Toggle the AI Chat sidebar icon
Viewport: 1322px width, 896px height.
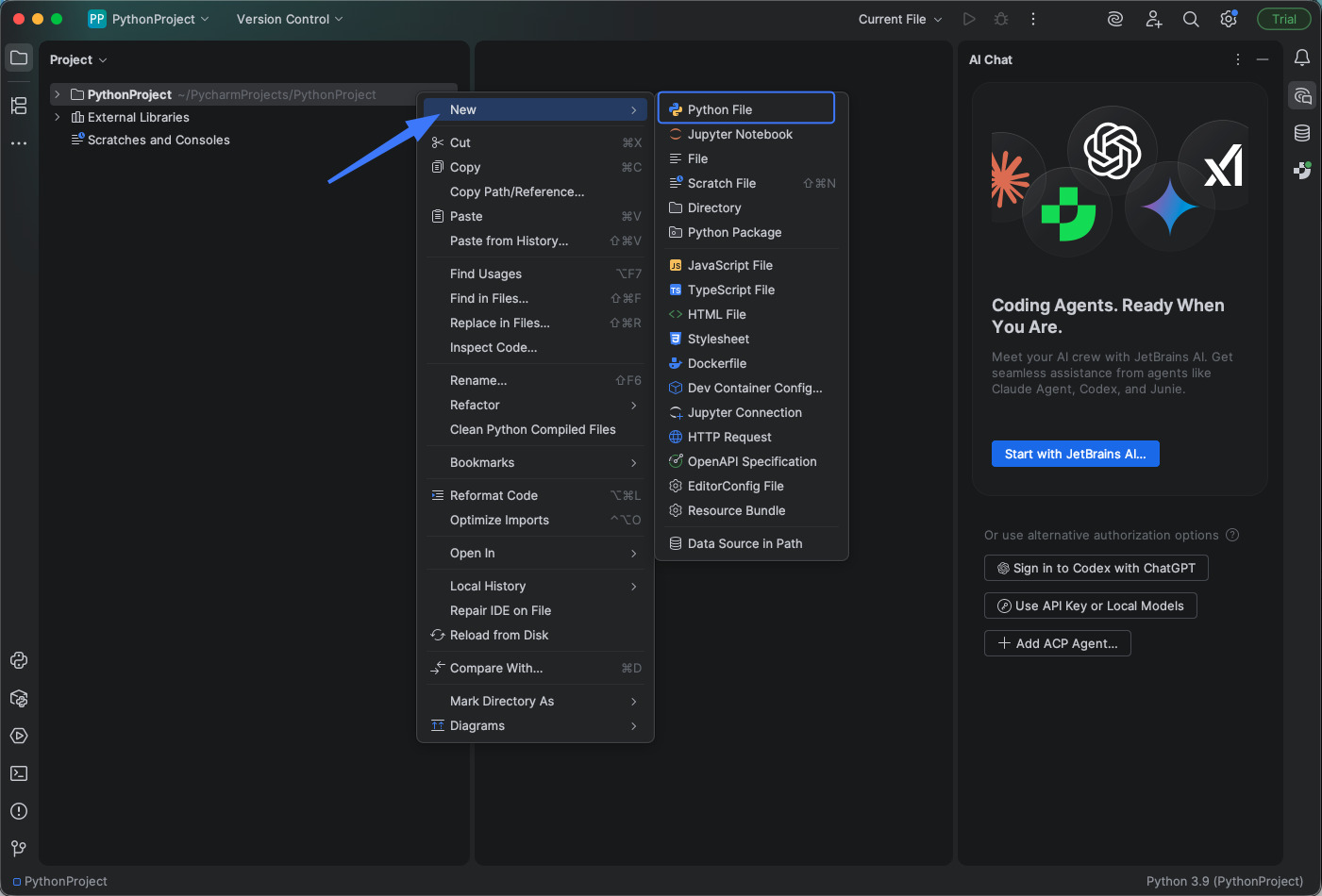point(1302,95)
